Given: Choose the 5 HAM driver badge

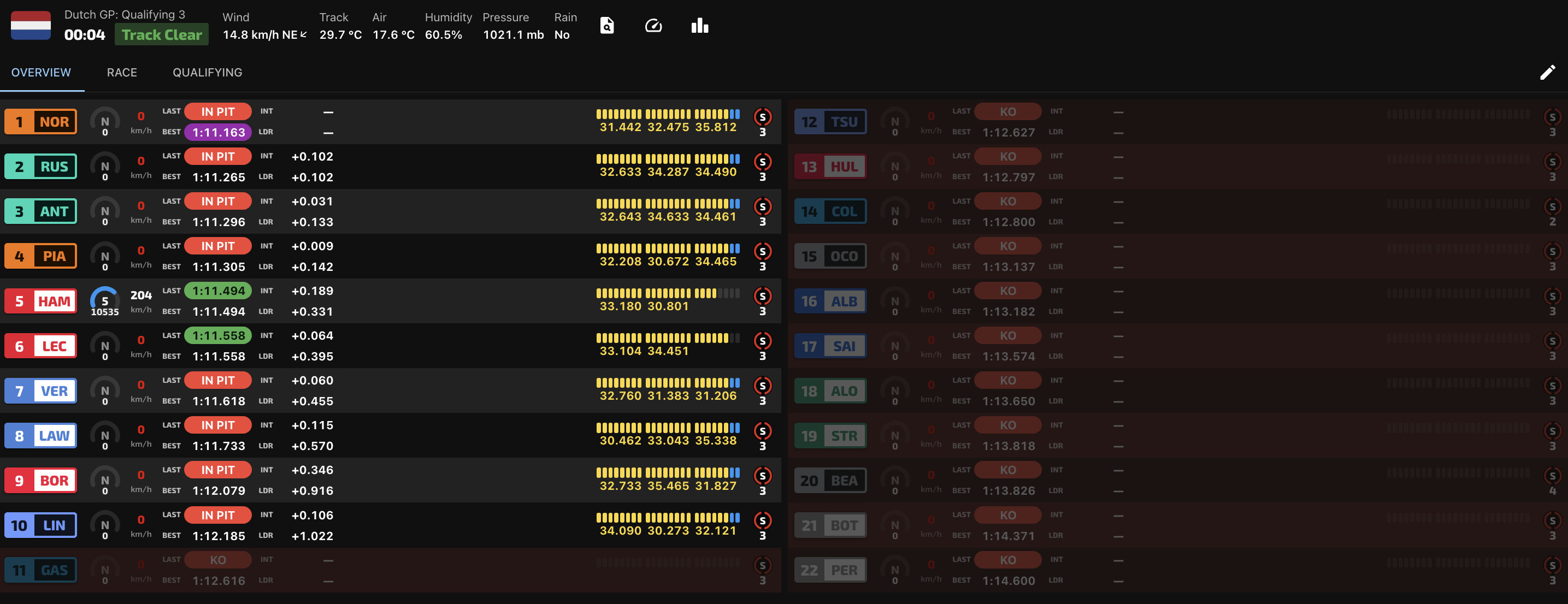Looking at the screenshot, I should coord(41,301).
